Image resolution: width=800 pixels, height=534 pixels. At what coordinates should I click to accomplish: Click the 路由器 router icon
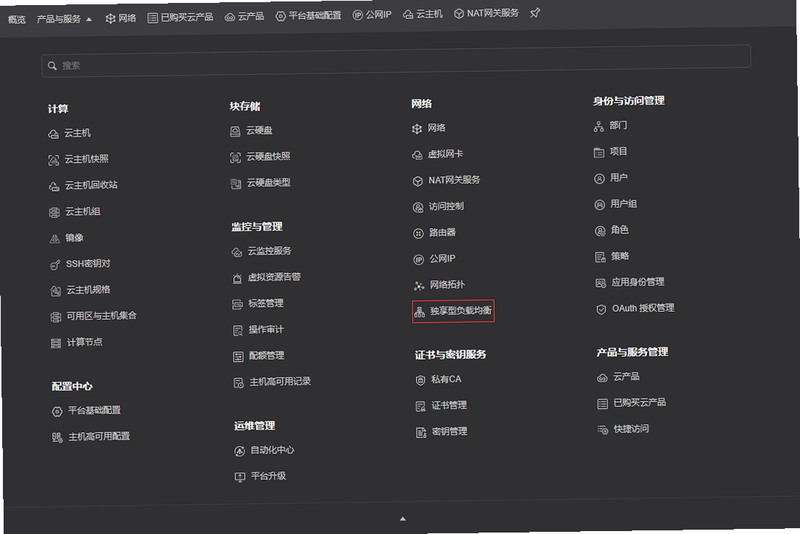(418, 234)
